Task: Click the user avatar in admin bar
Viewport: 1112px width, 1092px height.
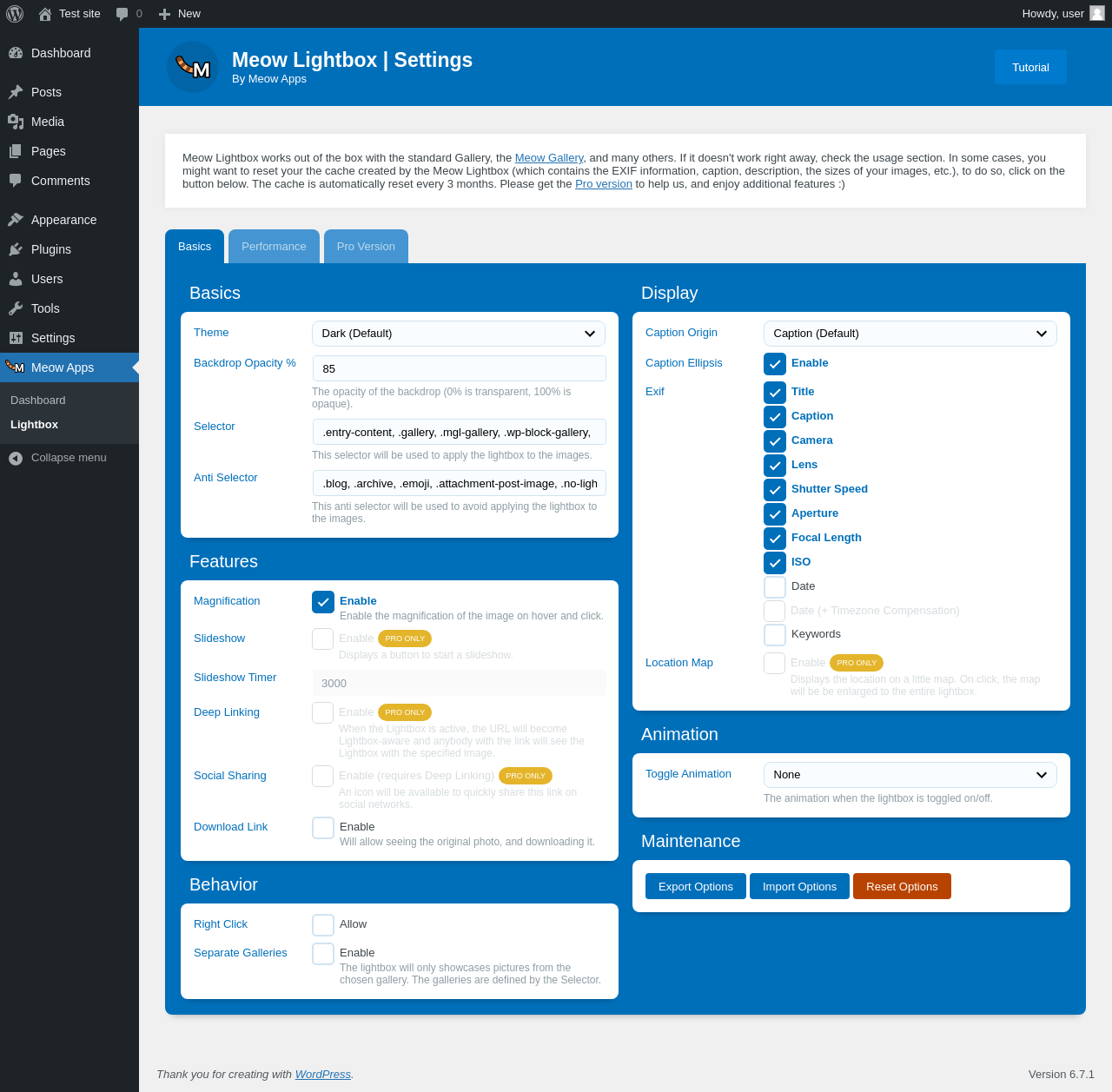Action: [1097, 13]
